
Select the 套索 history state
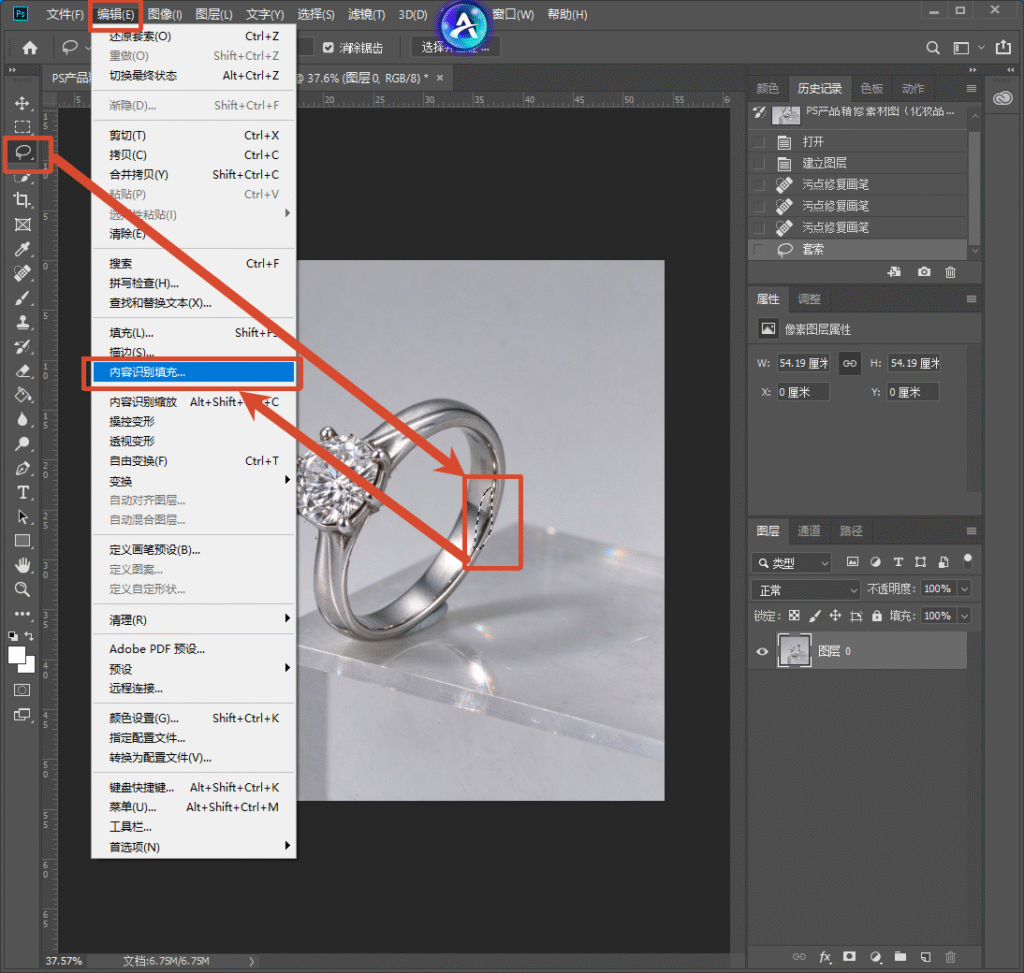pos(857,249)
